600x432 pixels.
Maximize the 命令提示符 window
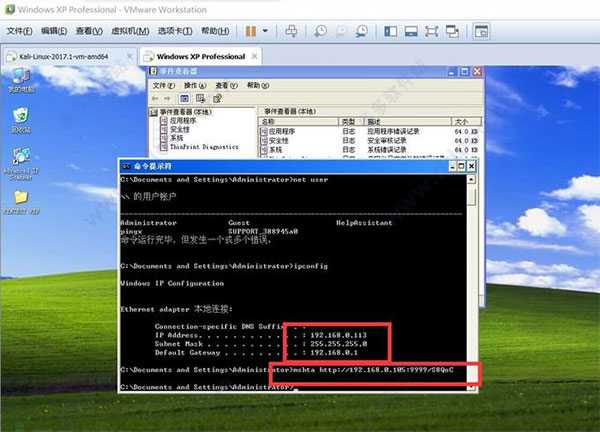point(461,166)
